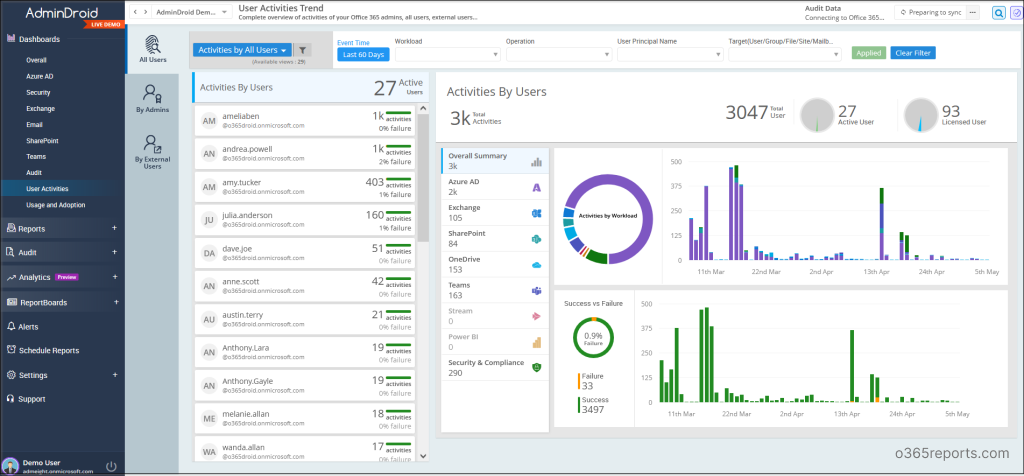Select the amy.tucker user row
This screenshot has height=476, width=1024.
click(x=305, y=187)
